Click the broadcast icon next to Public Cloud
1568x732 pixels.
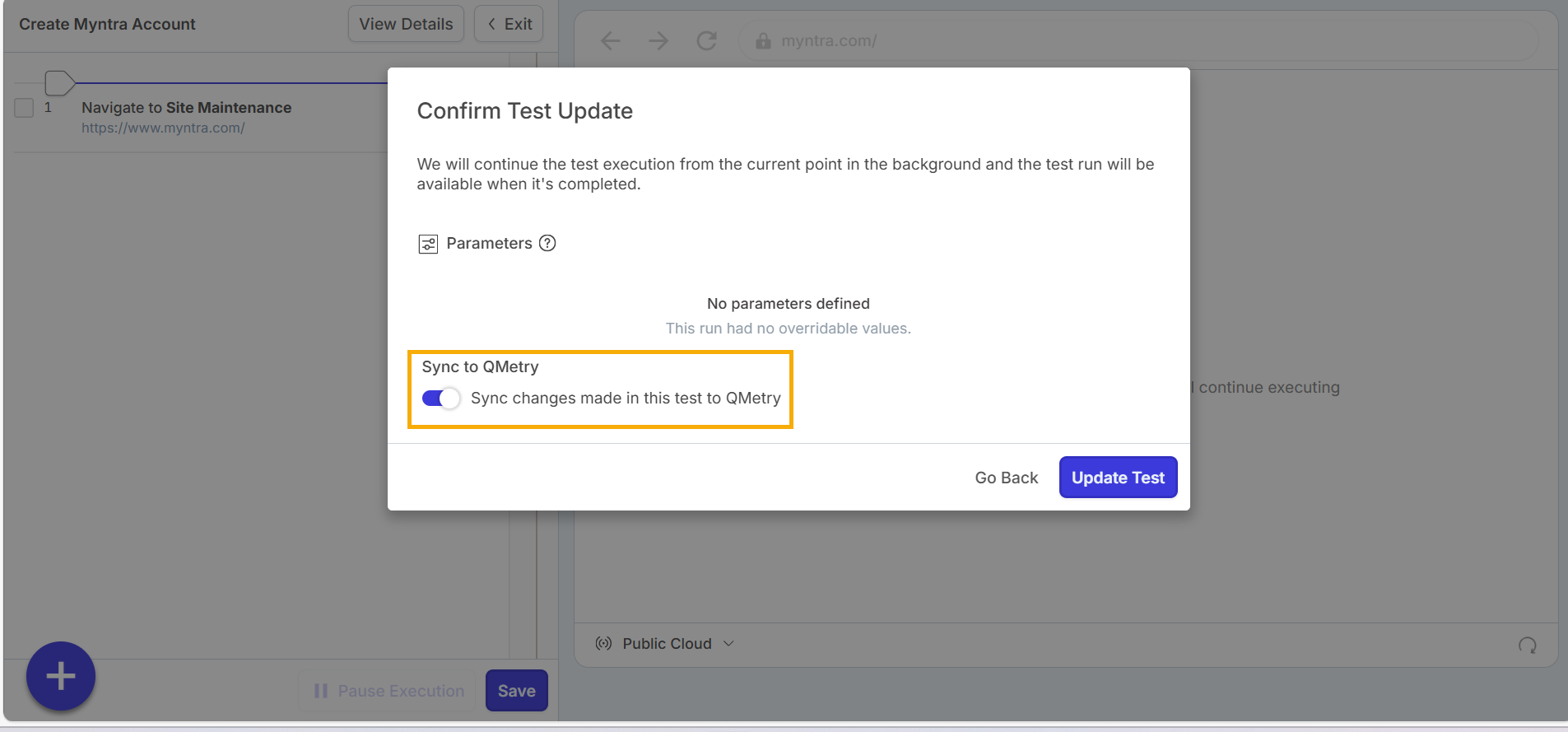click(603, 644)
